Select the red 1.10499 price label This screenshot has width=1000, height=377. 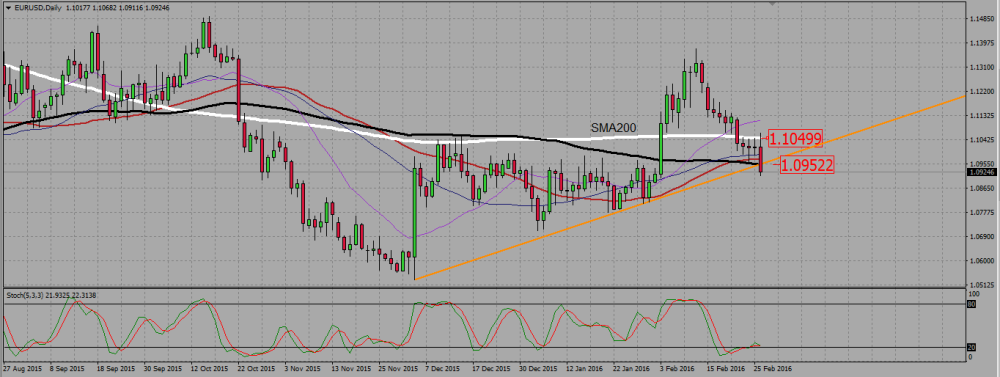[795, 138]
